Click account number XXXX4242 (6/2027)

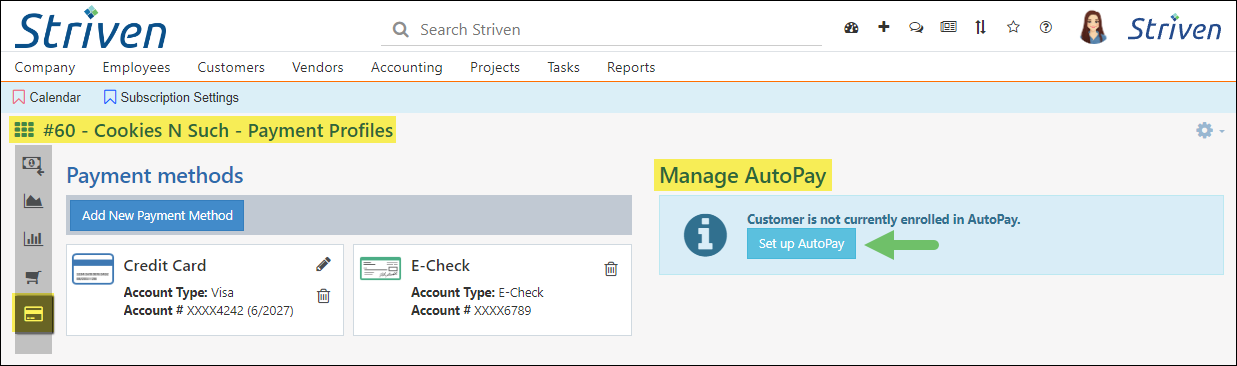click(239, 310)
